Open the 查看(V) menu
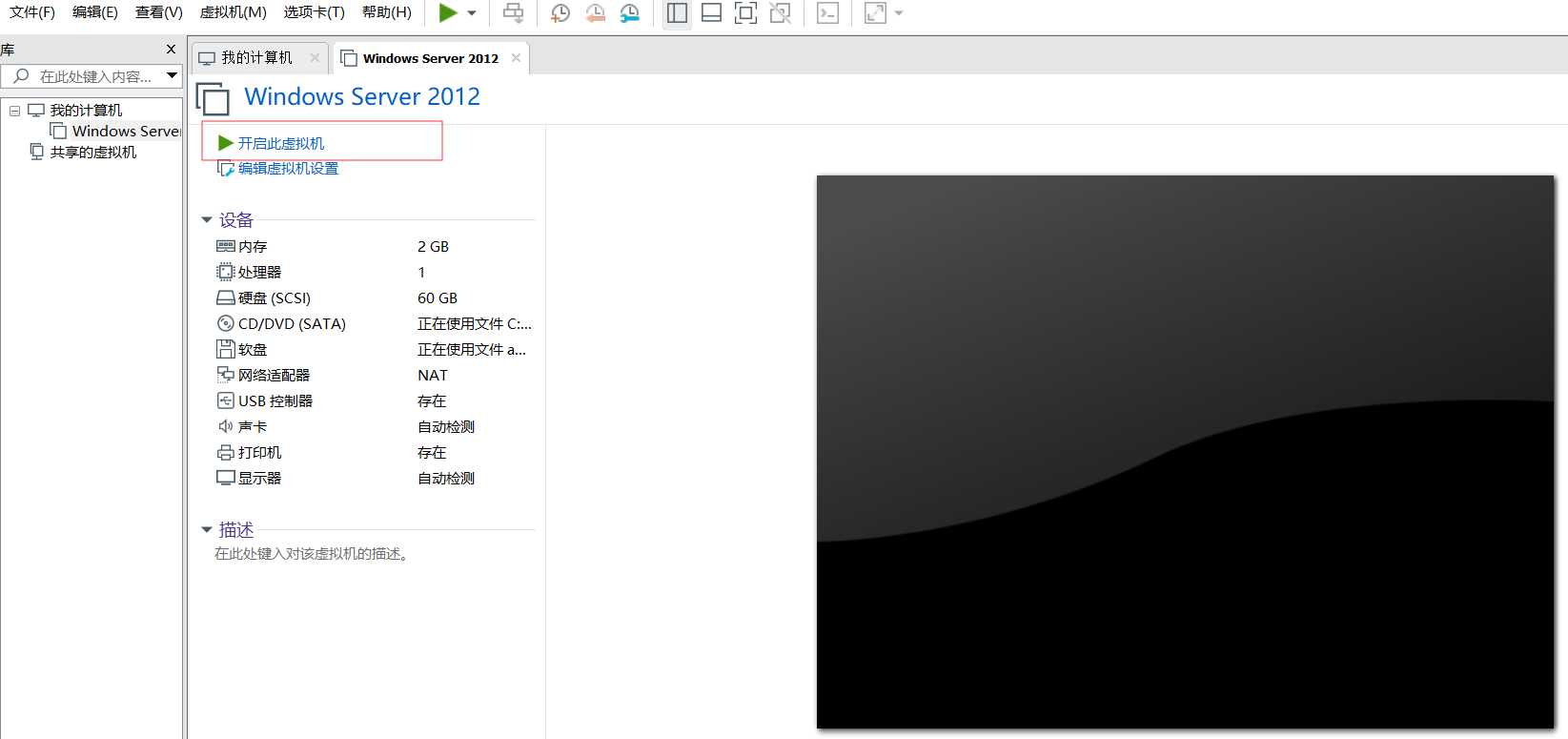The height and width of the screenshot is (739, 1568). click(x=159, y=12)
